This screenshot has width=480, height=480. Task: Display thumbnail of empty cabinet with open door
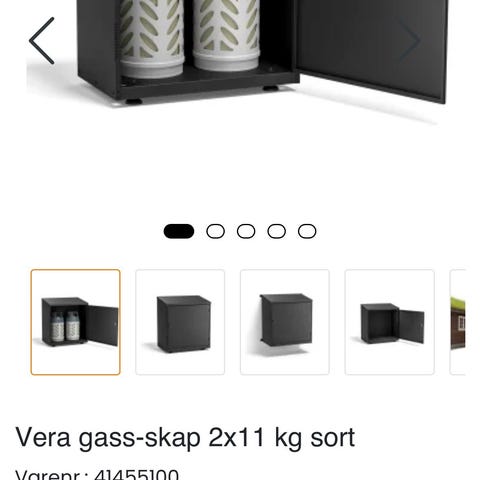(389, 322)
